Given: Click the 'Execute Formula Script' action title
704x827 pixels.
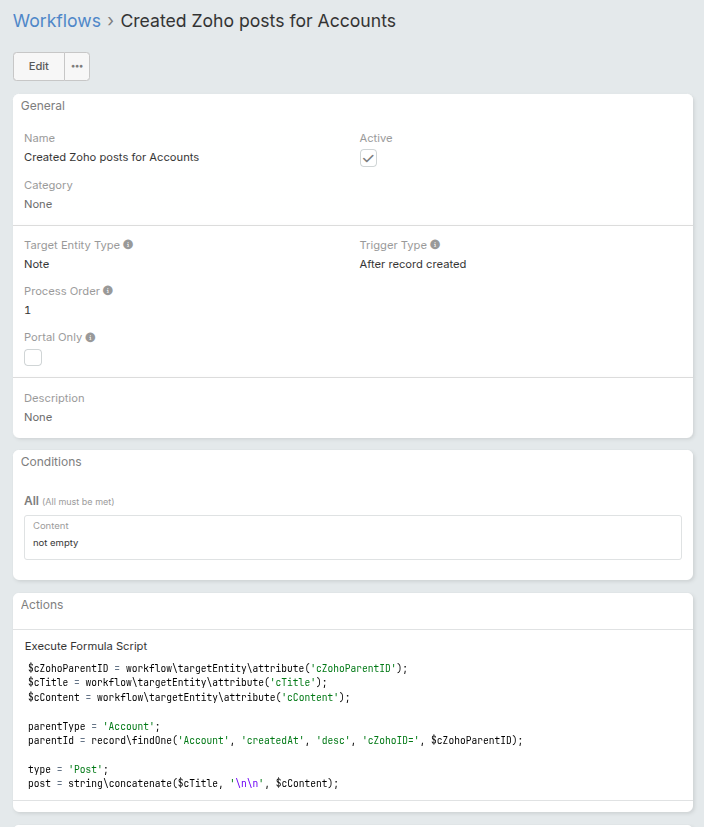Looking at the screenshot, I should [x=86, y=646].
